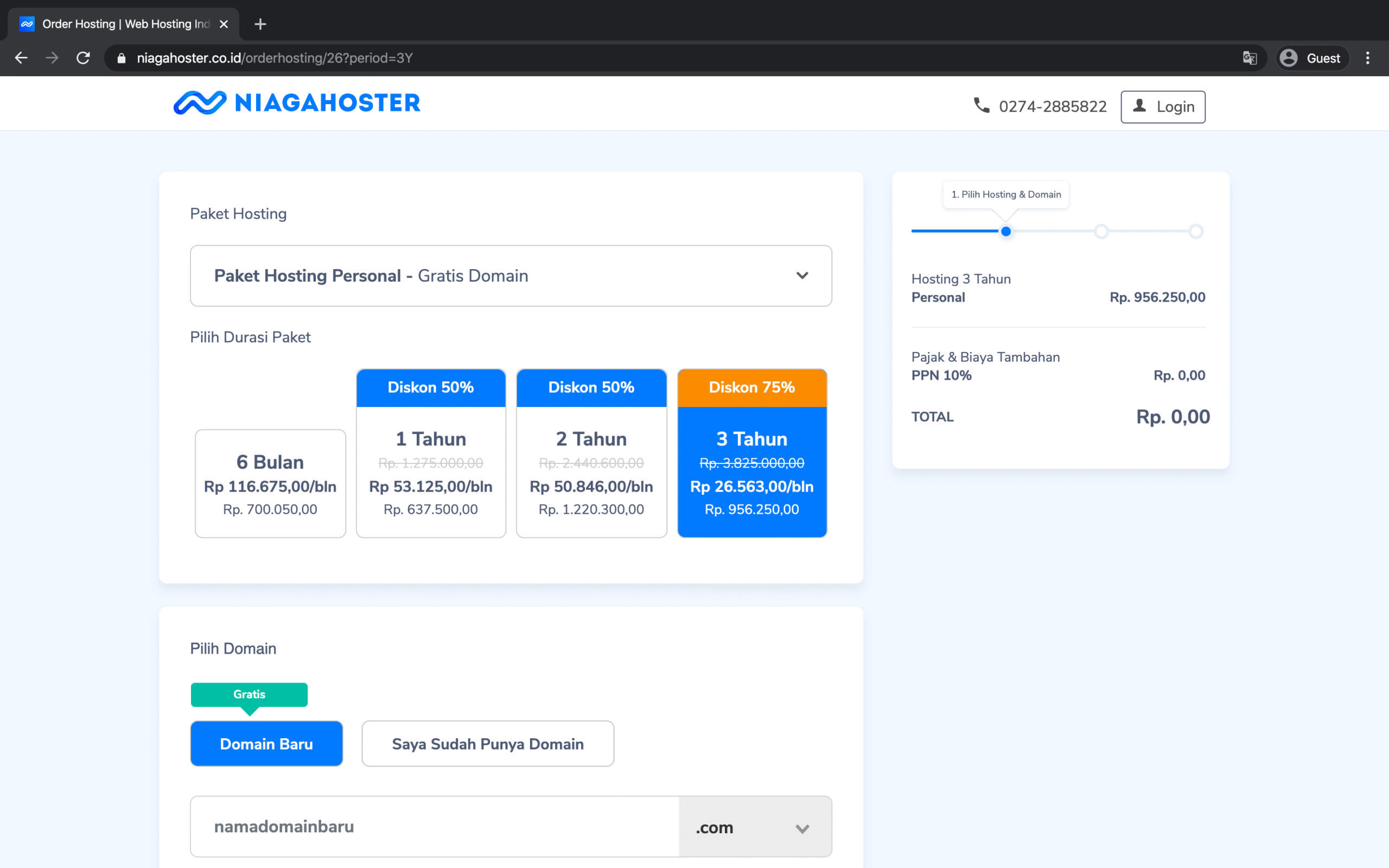Viewport: 1389px width, 868px height.
Task: Click the strikethrough Rp. 3.825.000,00 price
Action: (752, 463)
